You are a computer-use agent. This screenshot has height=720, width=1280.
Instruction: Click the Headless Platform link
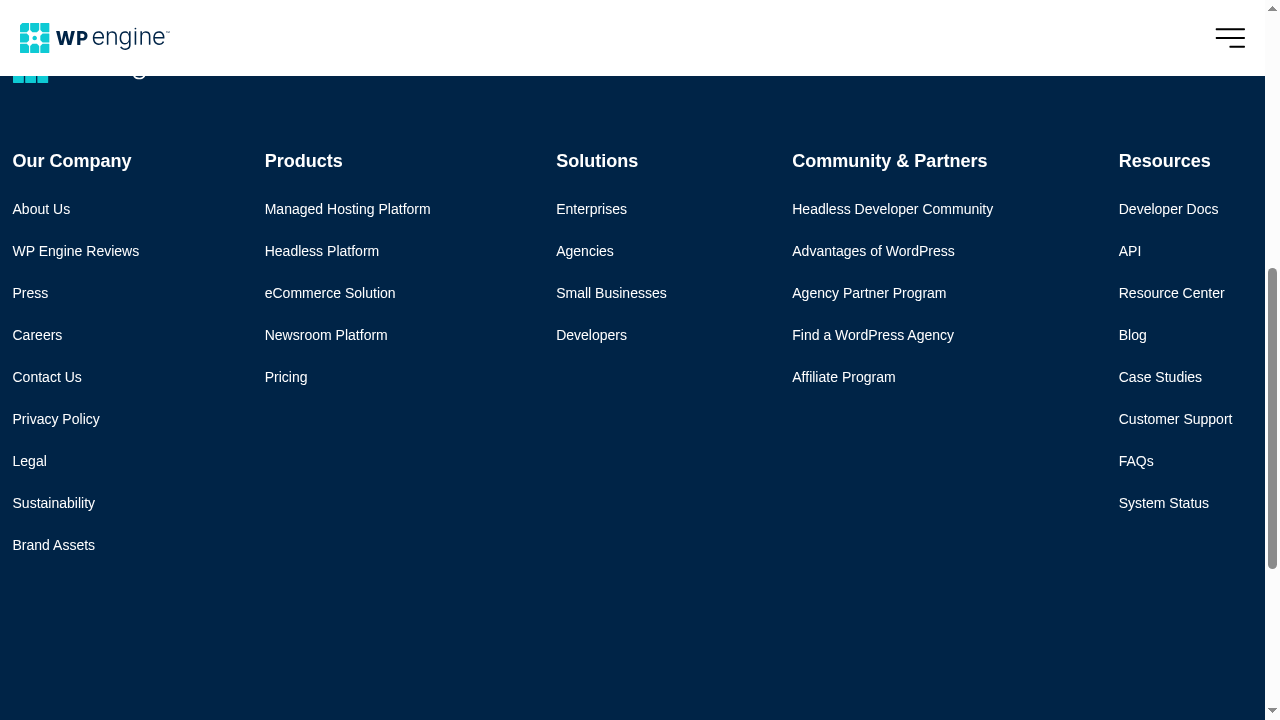pyautogui.click(x=322, y=251)
